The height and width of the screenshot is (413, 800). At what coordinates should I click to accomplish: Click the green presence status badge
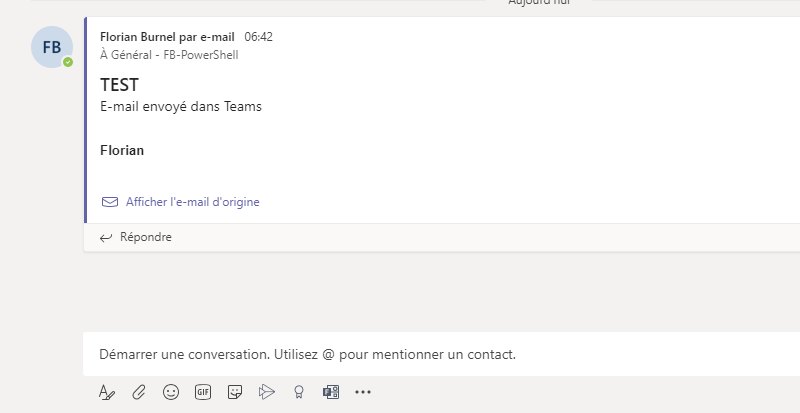tap(68, 62)
